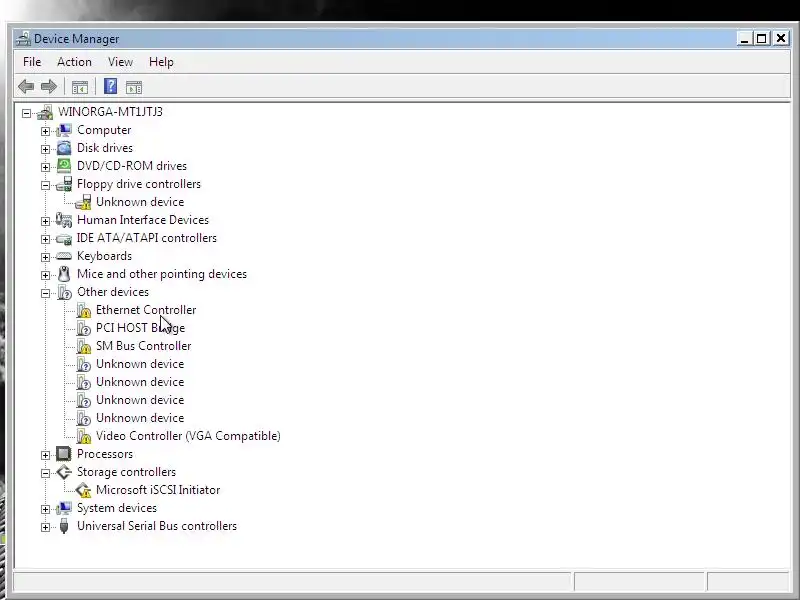Screen dimensions: 800x600
Task: Expand the Human Interface Devices category
Action: [x=45, y=221]
